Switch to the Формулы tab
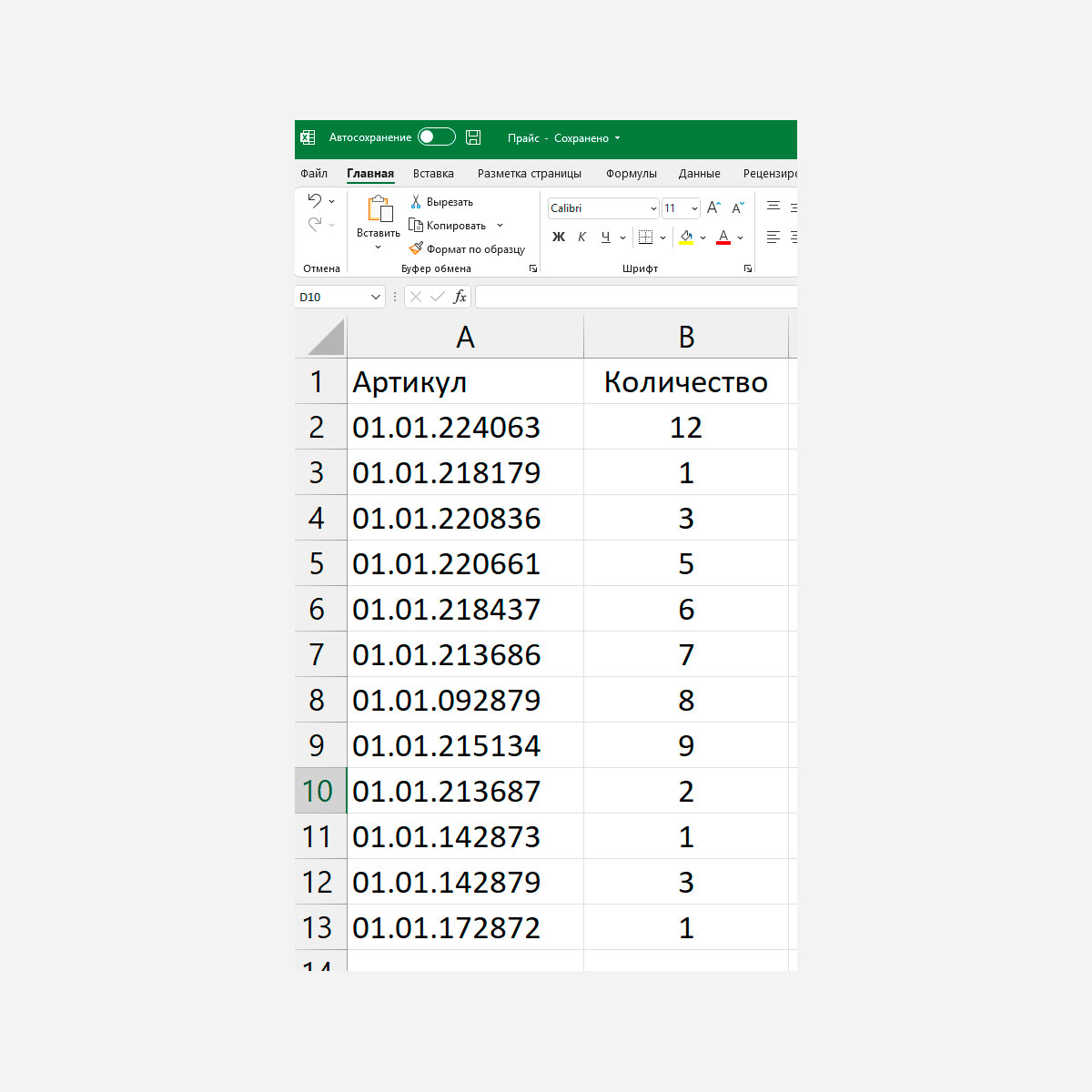 coord(632,174)
